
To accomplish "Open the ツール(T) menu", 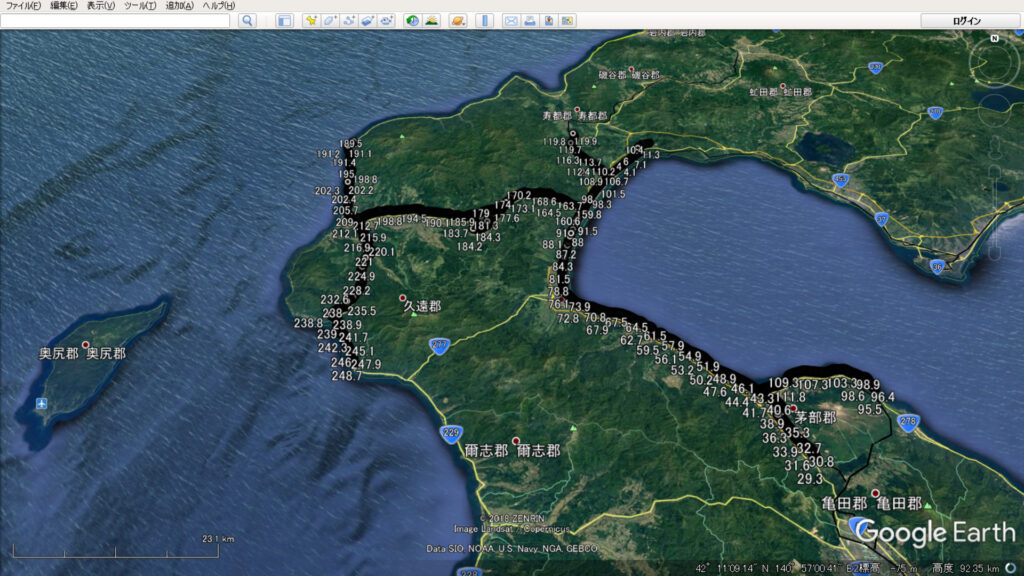I will [140, 6].
